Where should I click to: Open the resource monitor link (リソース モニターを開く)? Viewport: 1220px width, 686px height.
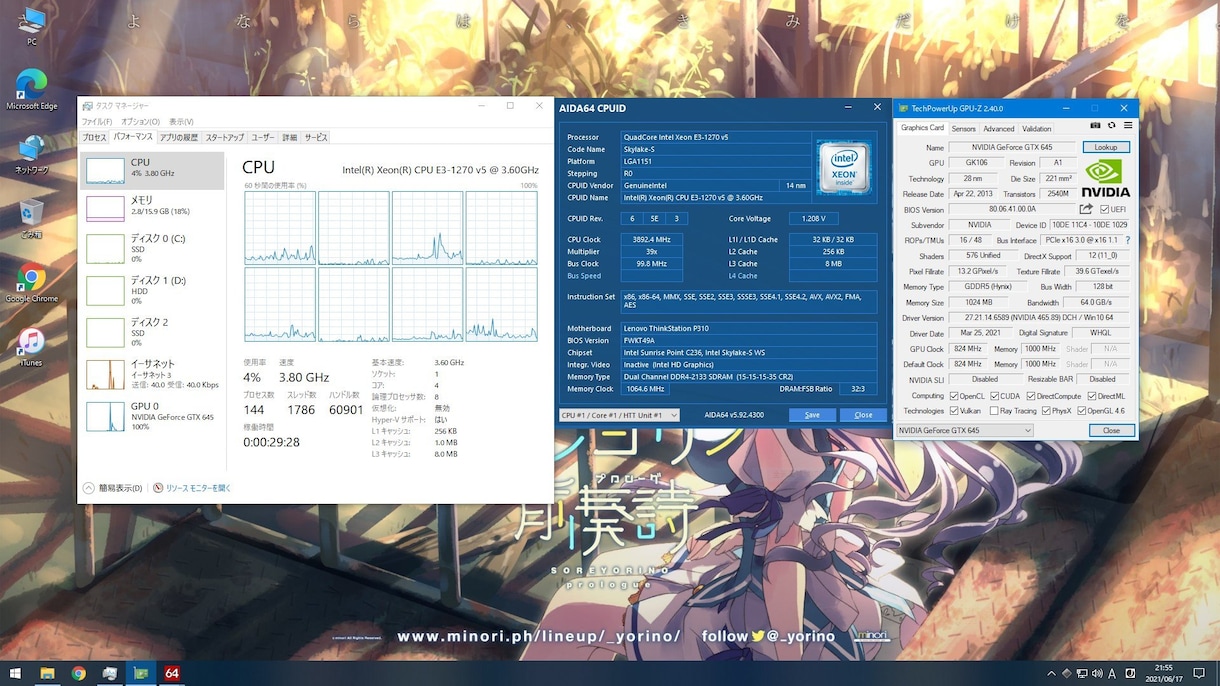point(198,488)
